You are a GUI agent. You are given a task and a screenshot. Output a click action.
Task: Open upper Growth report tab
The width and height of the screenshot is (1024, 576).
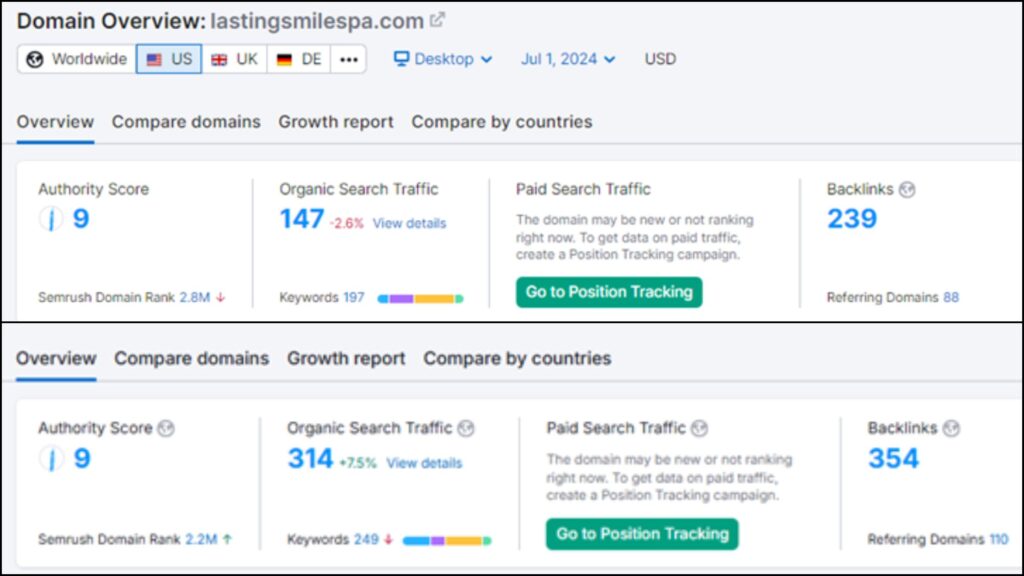click(336, 122)
